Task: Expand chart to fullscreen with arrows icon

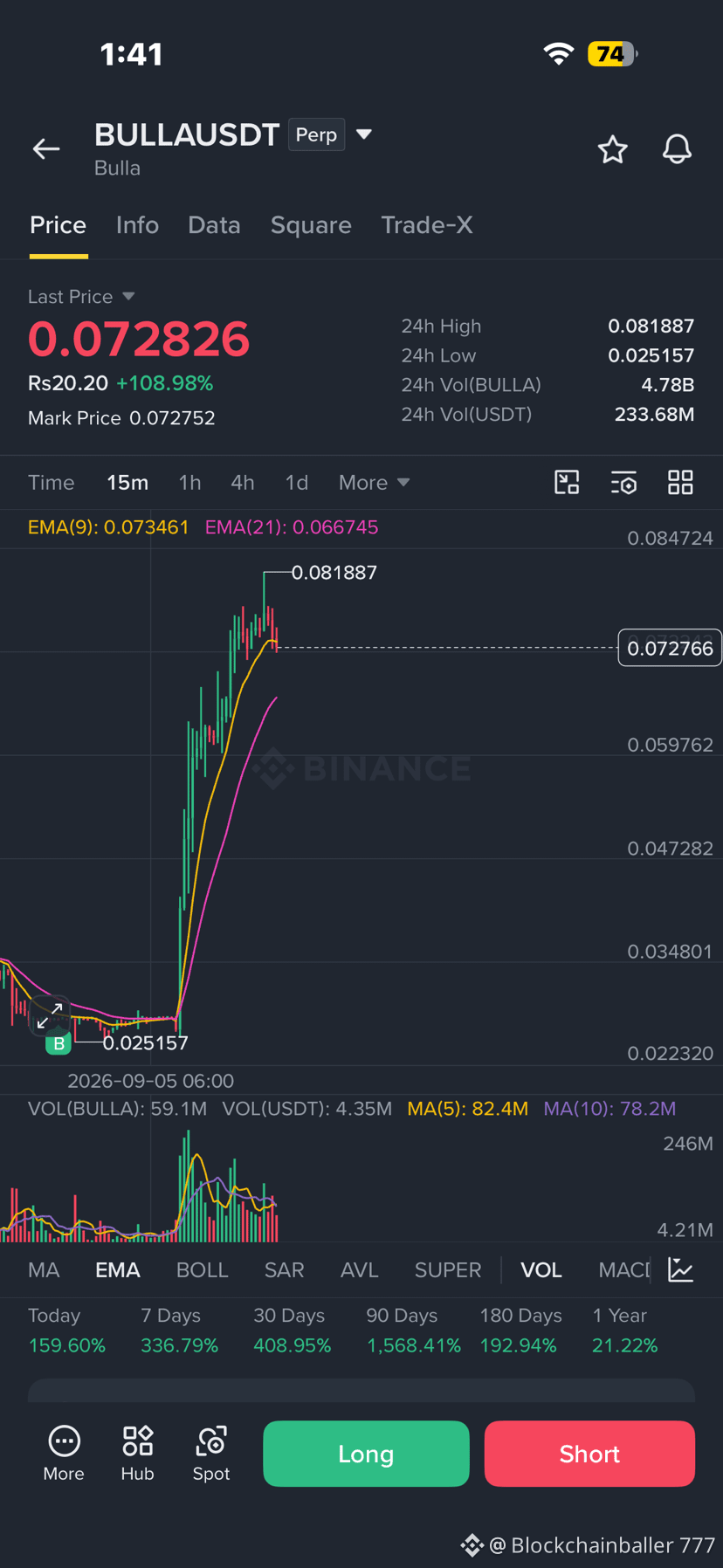Action: (x=50, y=1015)
